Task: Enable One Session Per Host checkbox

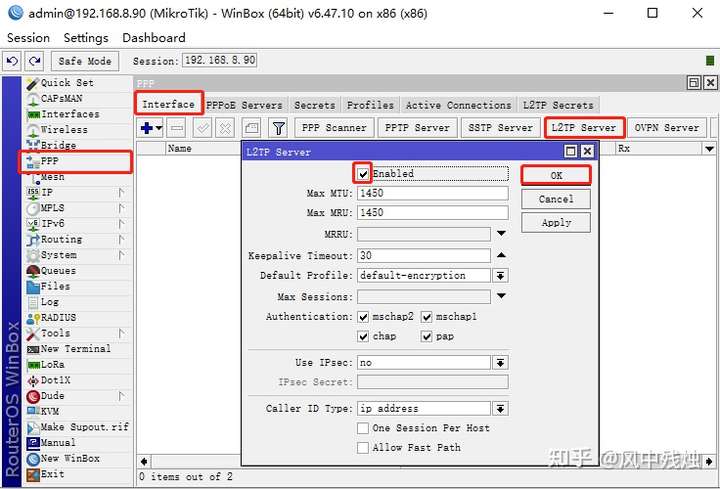Action: click(363, 428)
